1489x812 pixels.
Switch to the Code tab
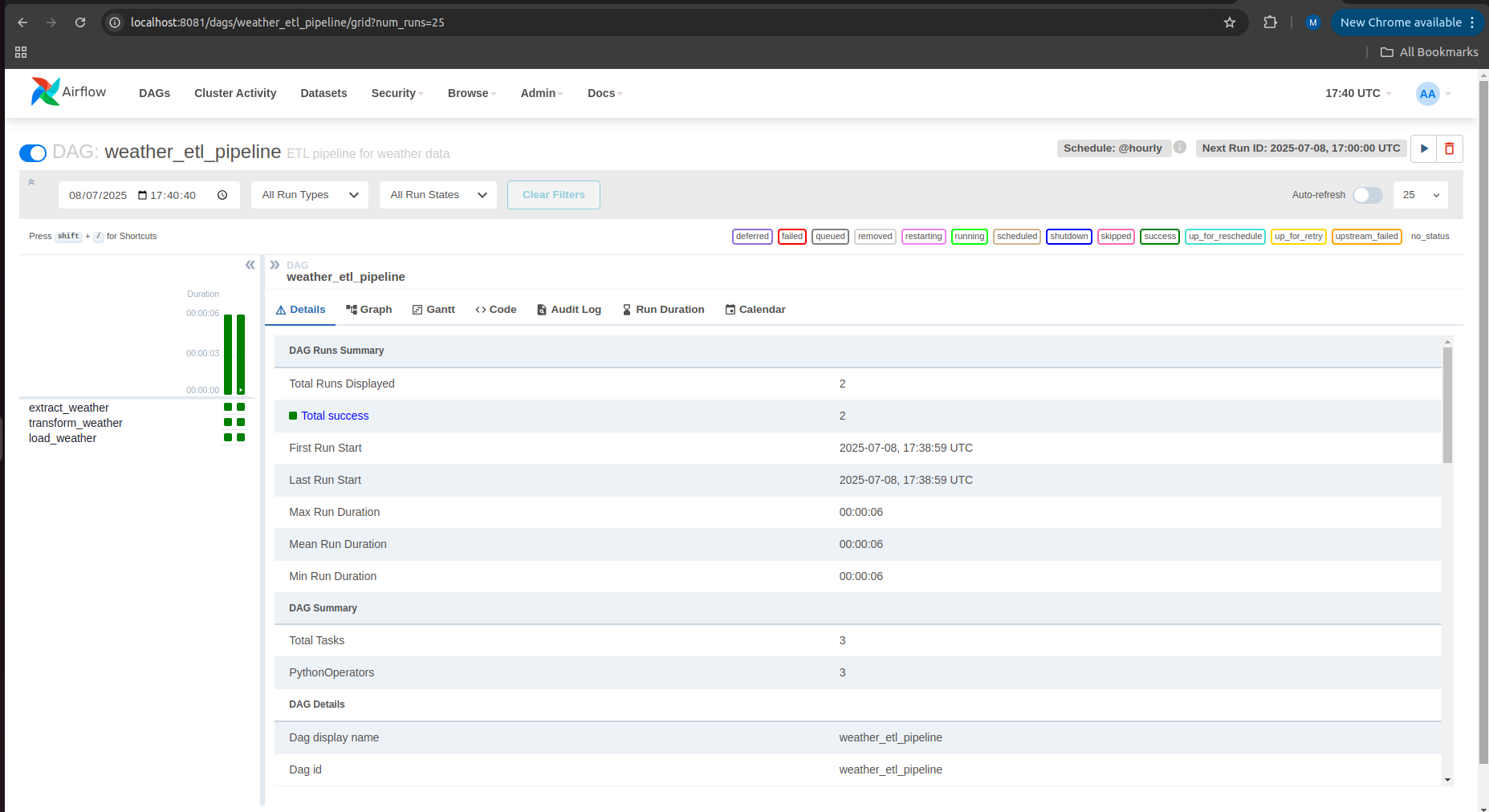(496, 310)
